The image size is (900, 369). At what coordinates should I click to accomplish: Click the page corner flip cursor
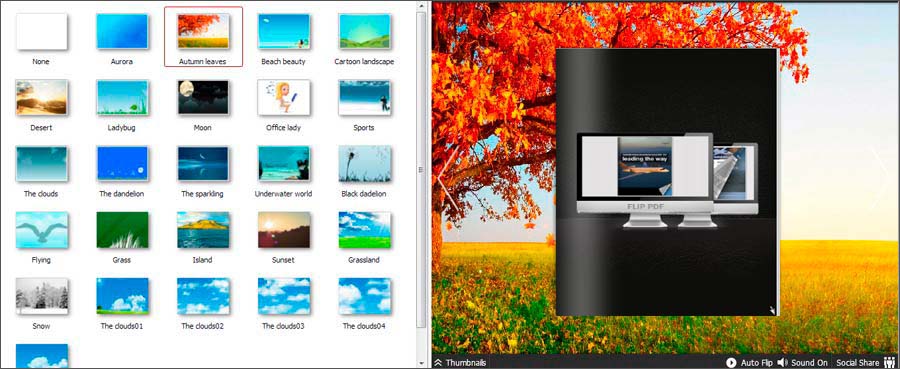pyautogui.click(x=773, y=310)
